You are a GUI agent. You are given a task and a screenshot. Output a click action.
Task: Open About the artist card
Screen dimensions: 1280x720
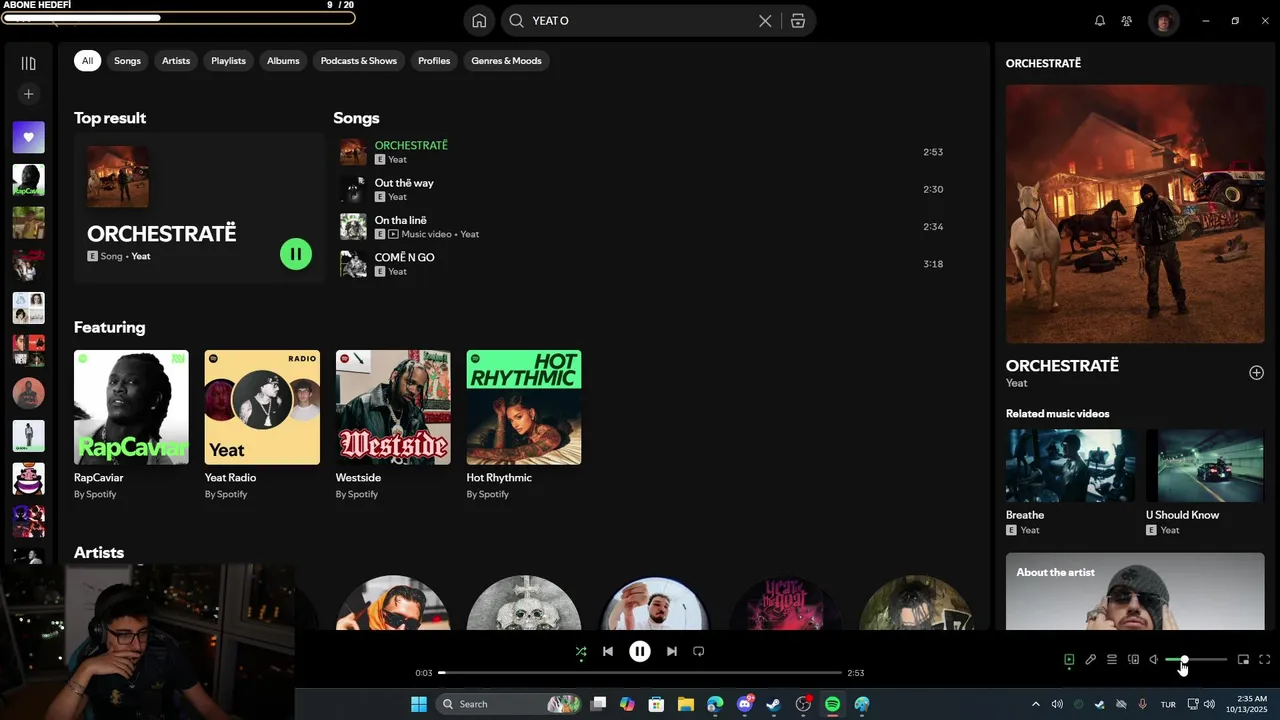[x=1135, y=591]
